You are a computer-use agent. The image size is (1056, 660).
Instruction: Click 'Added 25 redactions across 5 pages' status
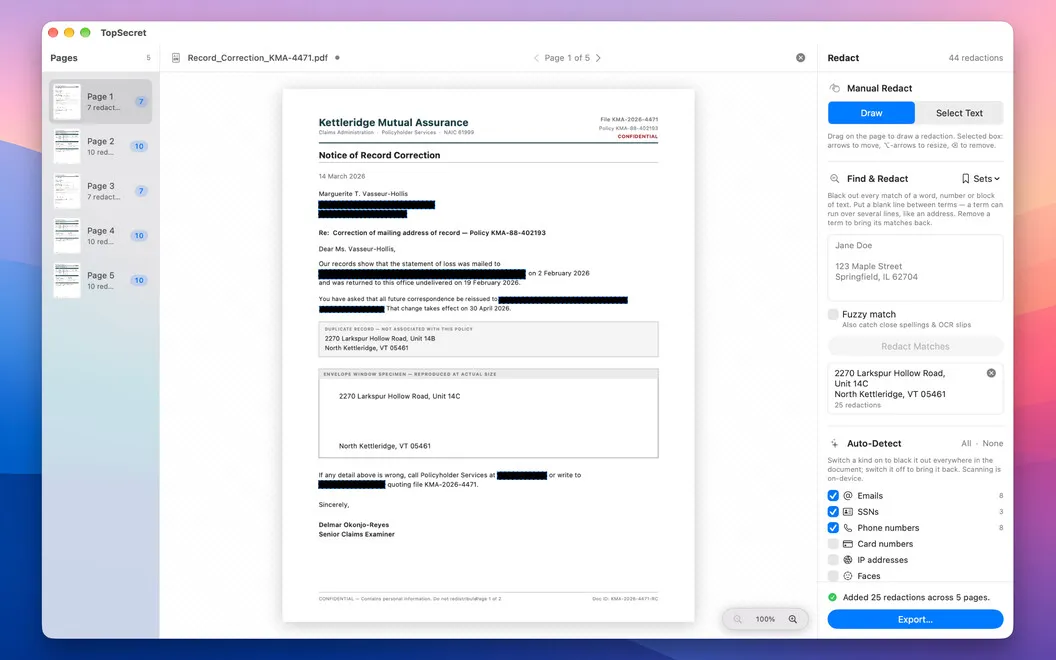[916, 597]
